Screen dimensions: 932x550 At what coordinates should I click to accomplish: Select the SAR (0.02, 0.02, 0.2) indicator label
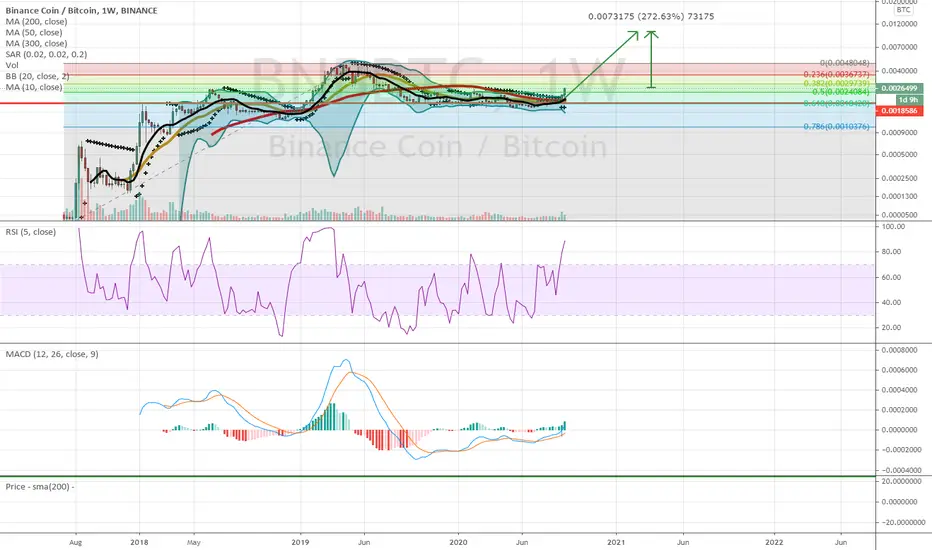(x=46, y=54)
